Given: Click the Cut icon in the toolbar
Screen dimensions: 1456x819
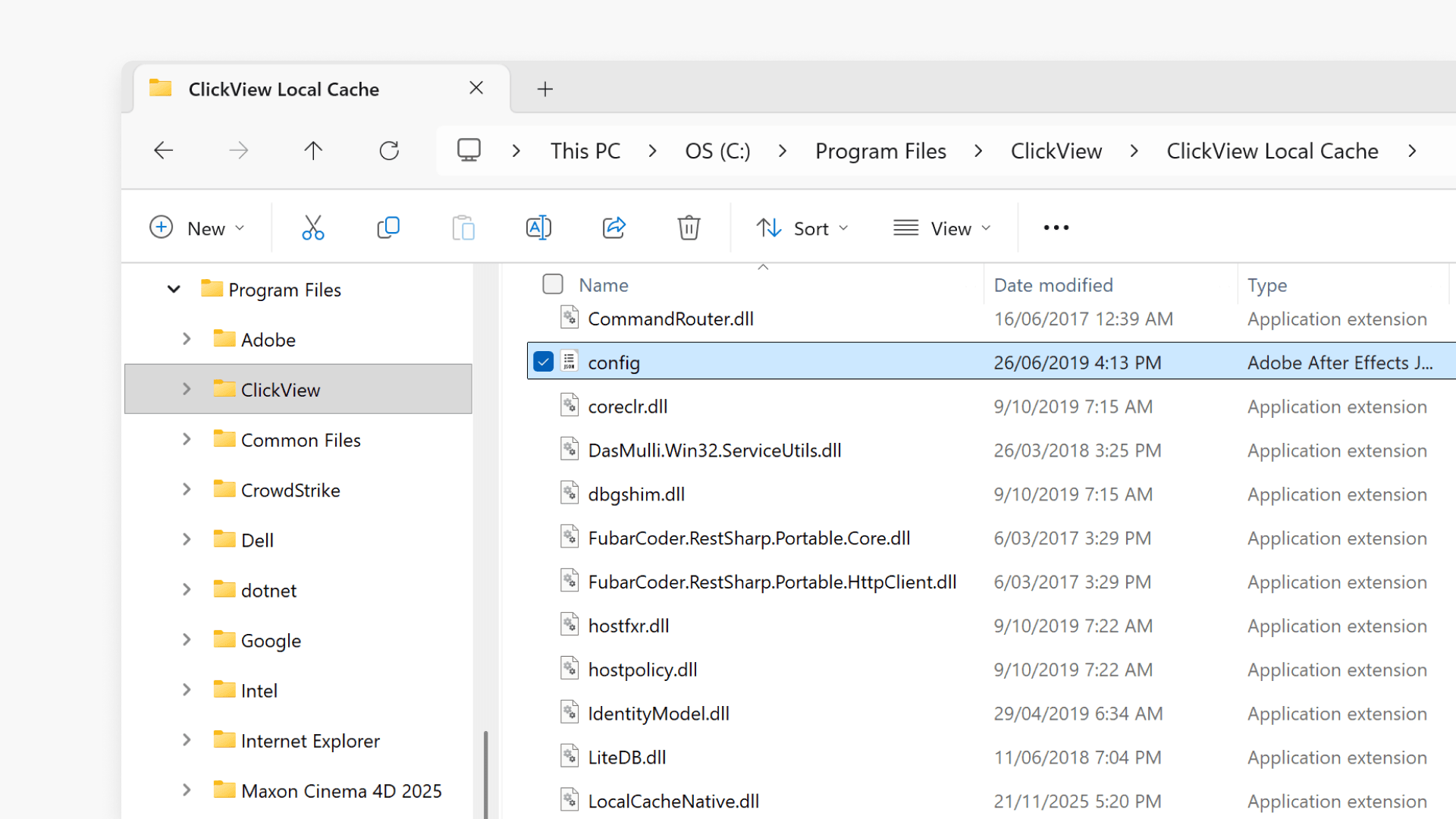Looking at the screenshot, I should pos(313,227).
